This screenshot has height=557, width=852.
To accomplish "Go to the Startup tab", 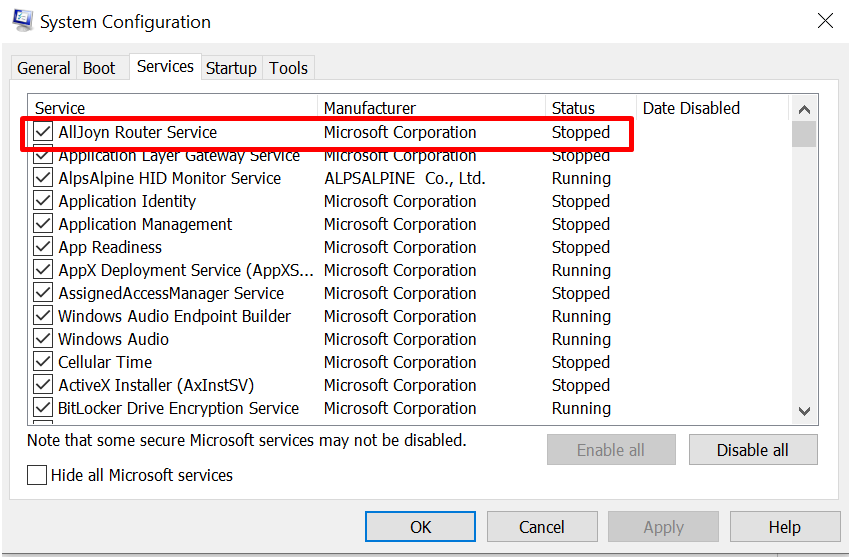I will click(x=231, y=68).
